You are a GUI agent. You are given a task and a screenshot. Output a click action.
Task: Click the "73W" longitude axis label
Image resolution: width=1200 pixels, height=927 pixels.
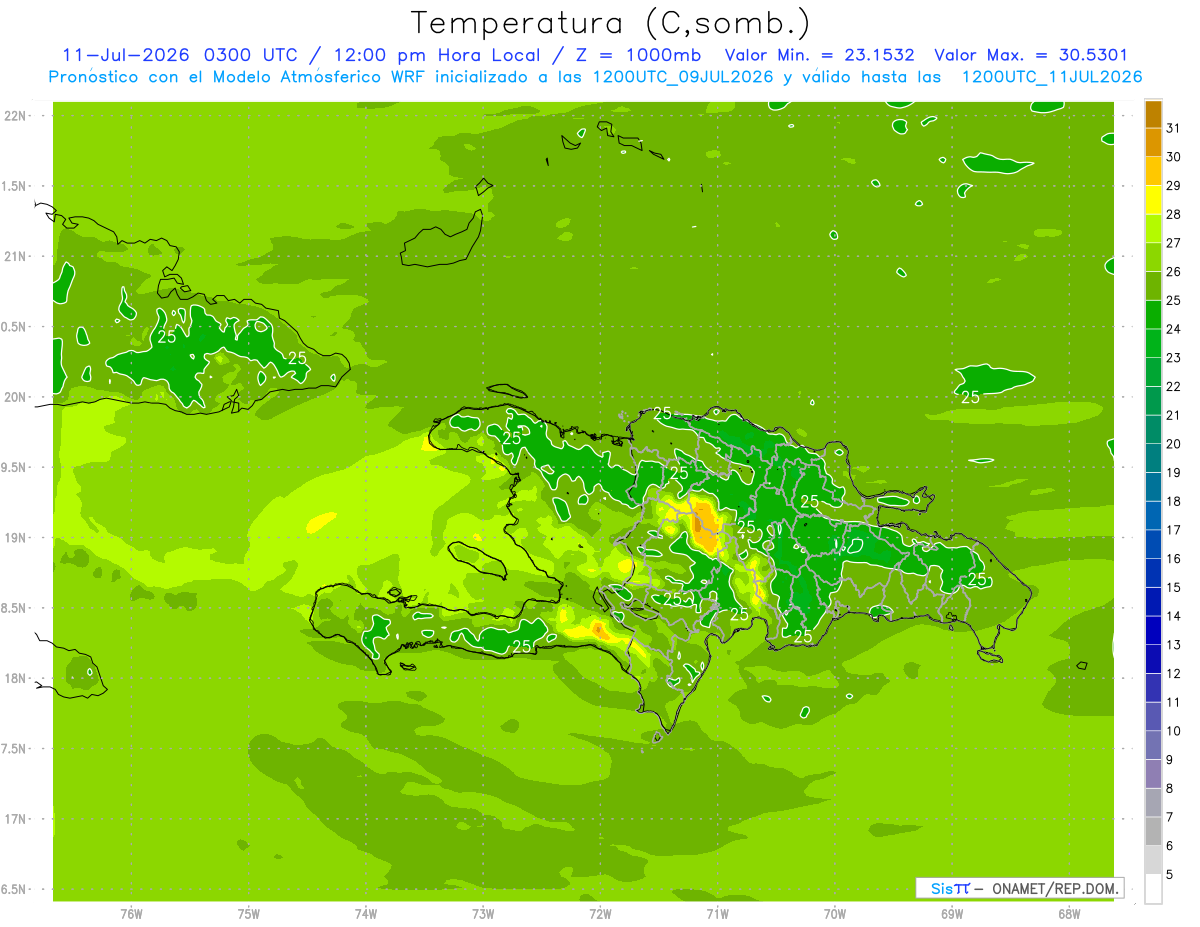[483, 914]
